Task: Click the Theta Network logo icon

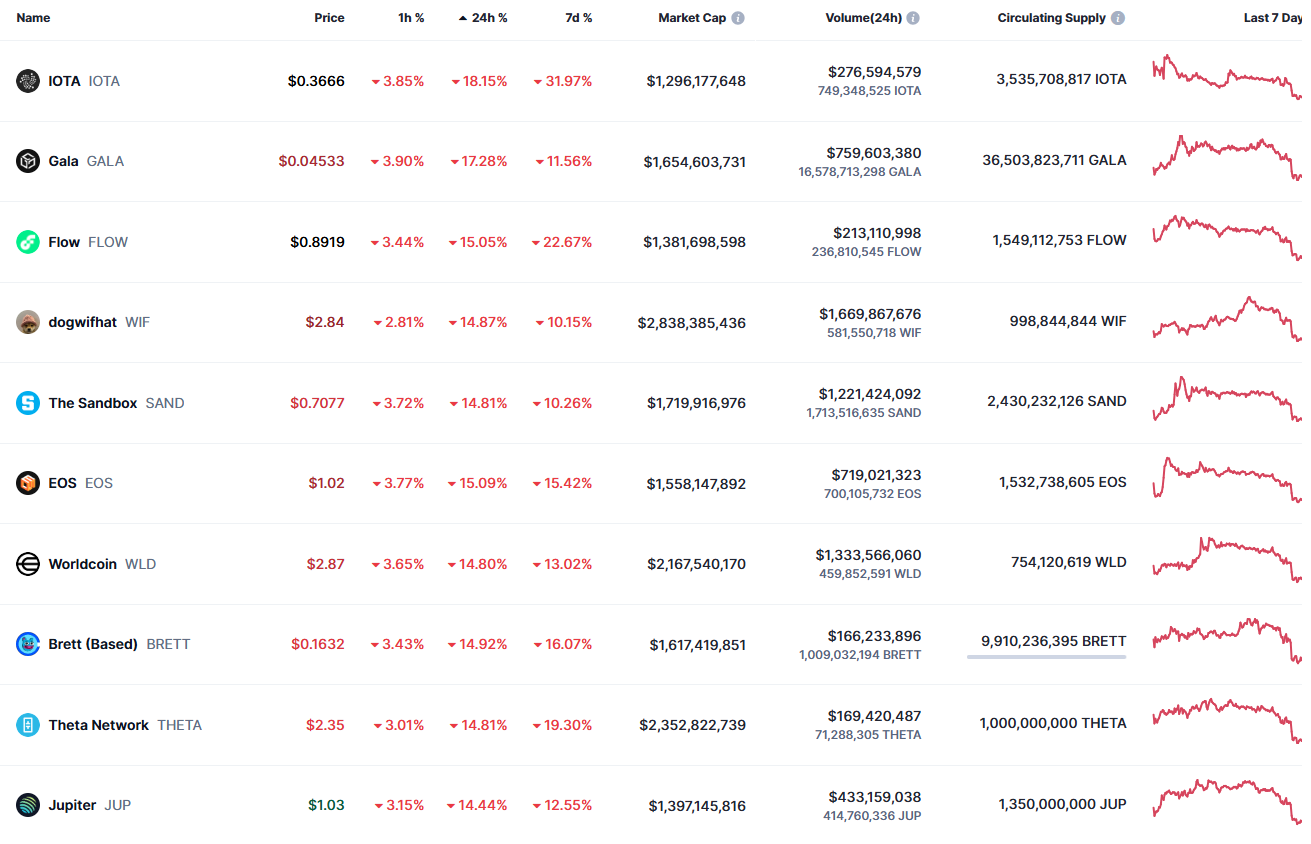Action: (x=28, y=725)
